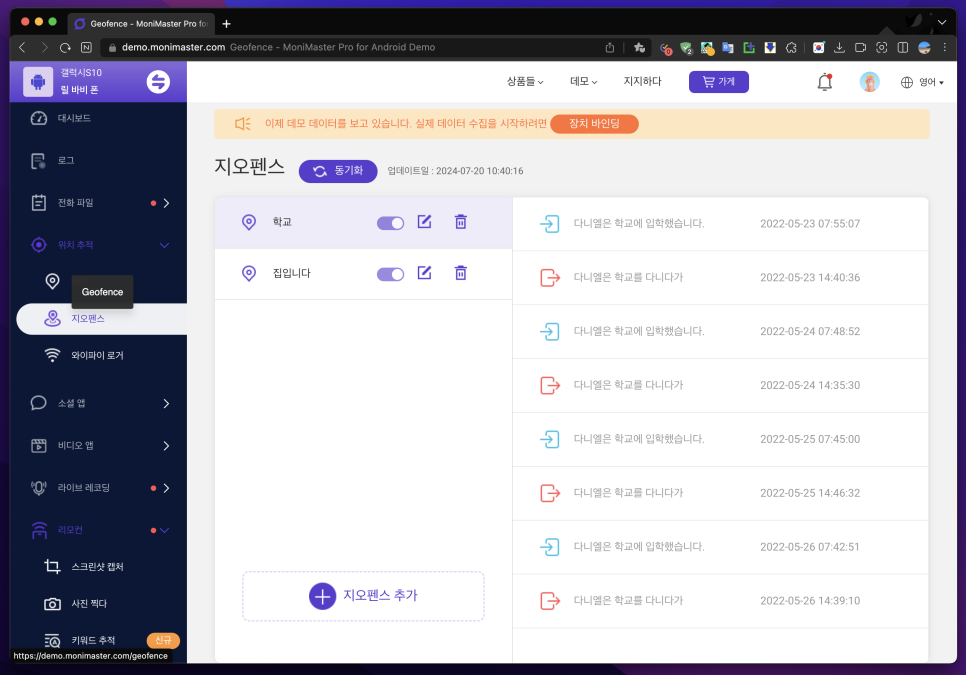This screenshot has height=675, width=966.
Task: Open browser downloads icon in toolbar
Action: (x=839, y=47)
